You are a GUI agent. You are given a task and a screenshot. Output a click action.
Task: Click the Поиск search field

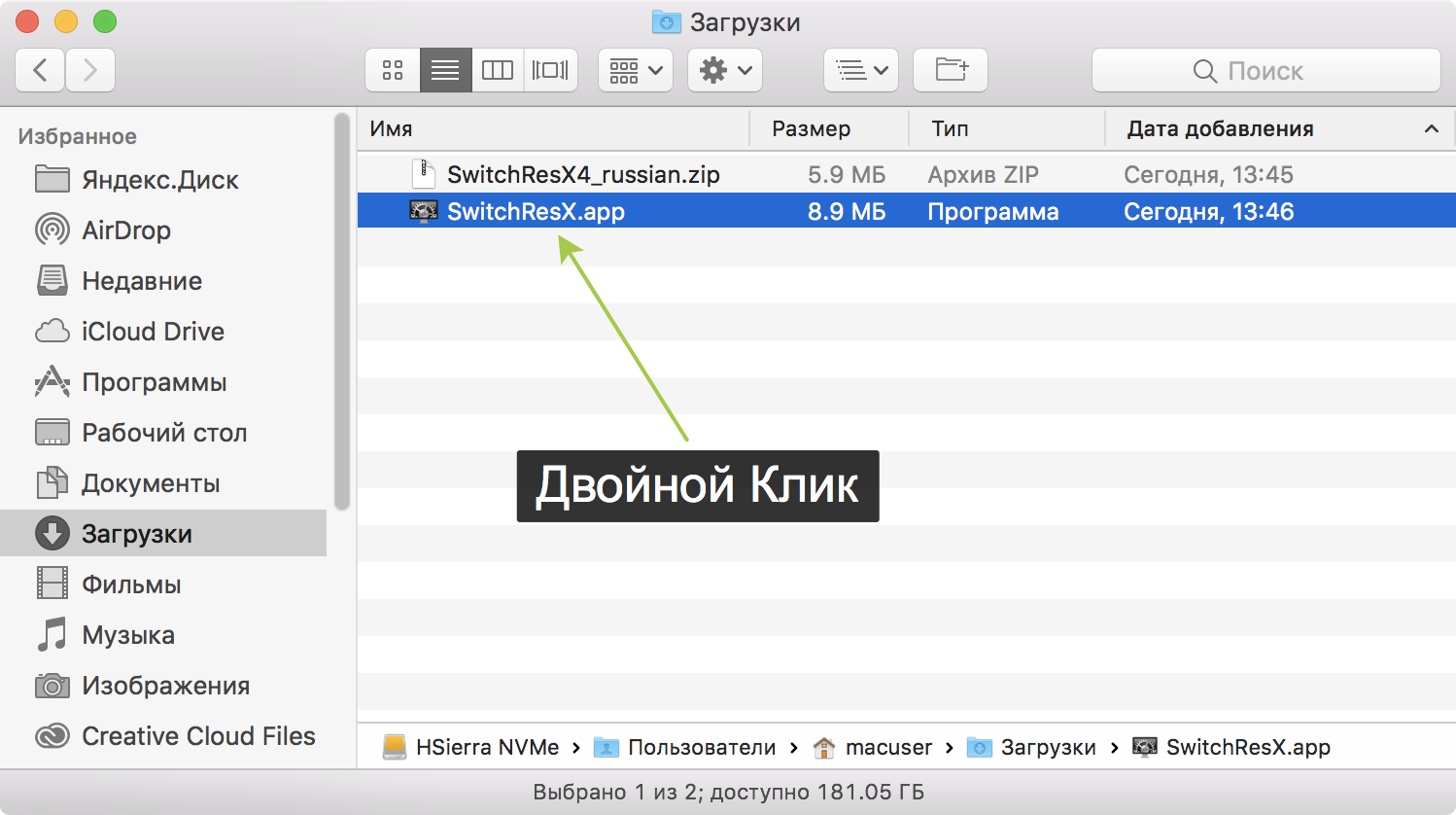coord(1265,70)
